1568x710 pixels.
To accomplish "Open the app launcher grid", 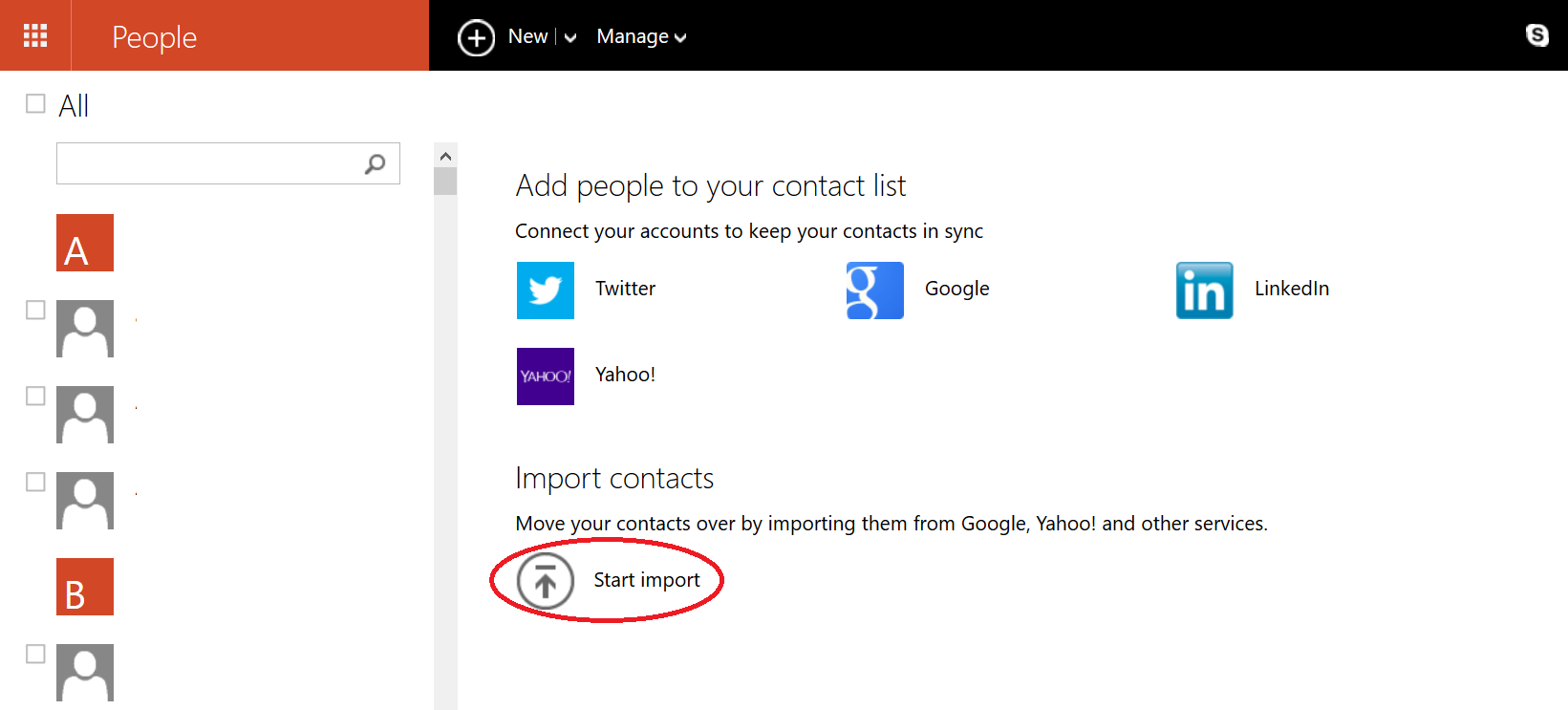I will 35,35.
